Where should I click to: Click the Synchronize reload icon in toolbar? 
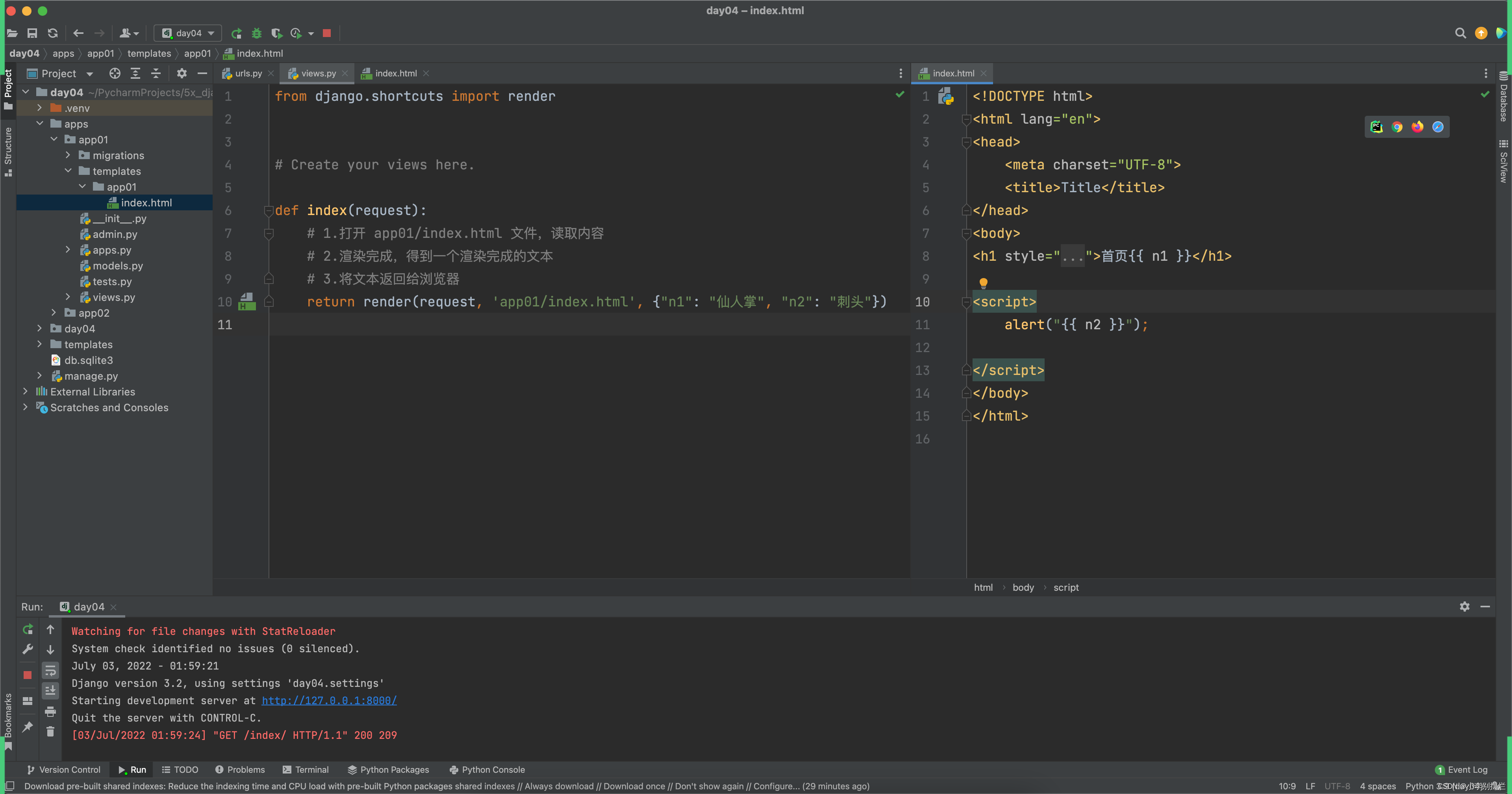[53, 33]
